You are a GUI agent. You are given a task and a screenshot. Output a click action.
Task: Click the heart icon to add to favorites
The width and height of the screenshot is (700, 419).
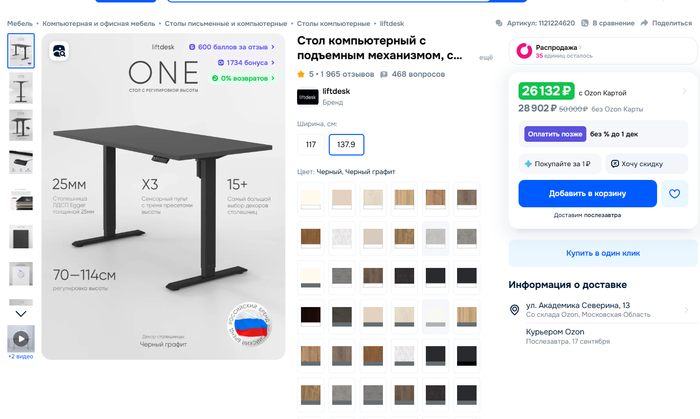674,193
